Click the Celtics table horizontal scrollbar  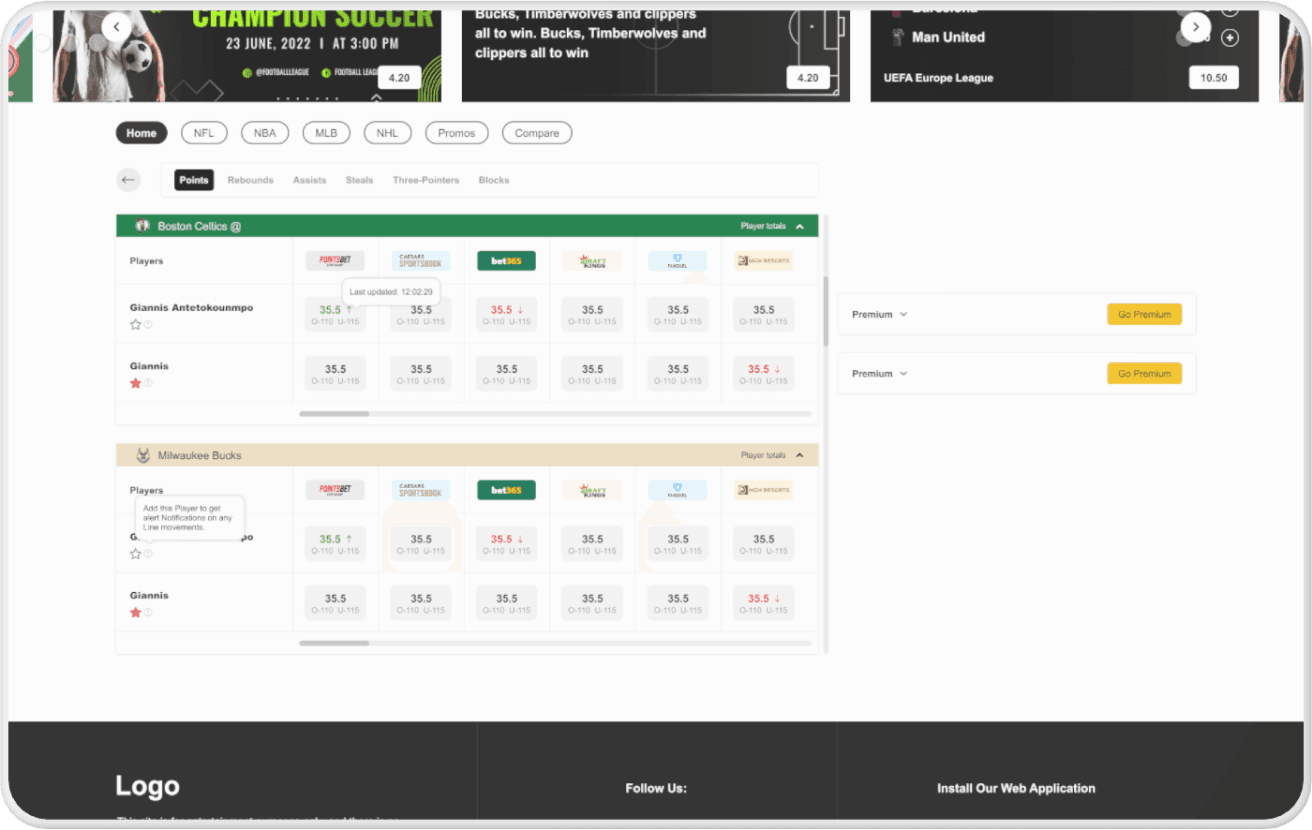(334, 413)
